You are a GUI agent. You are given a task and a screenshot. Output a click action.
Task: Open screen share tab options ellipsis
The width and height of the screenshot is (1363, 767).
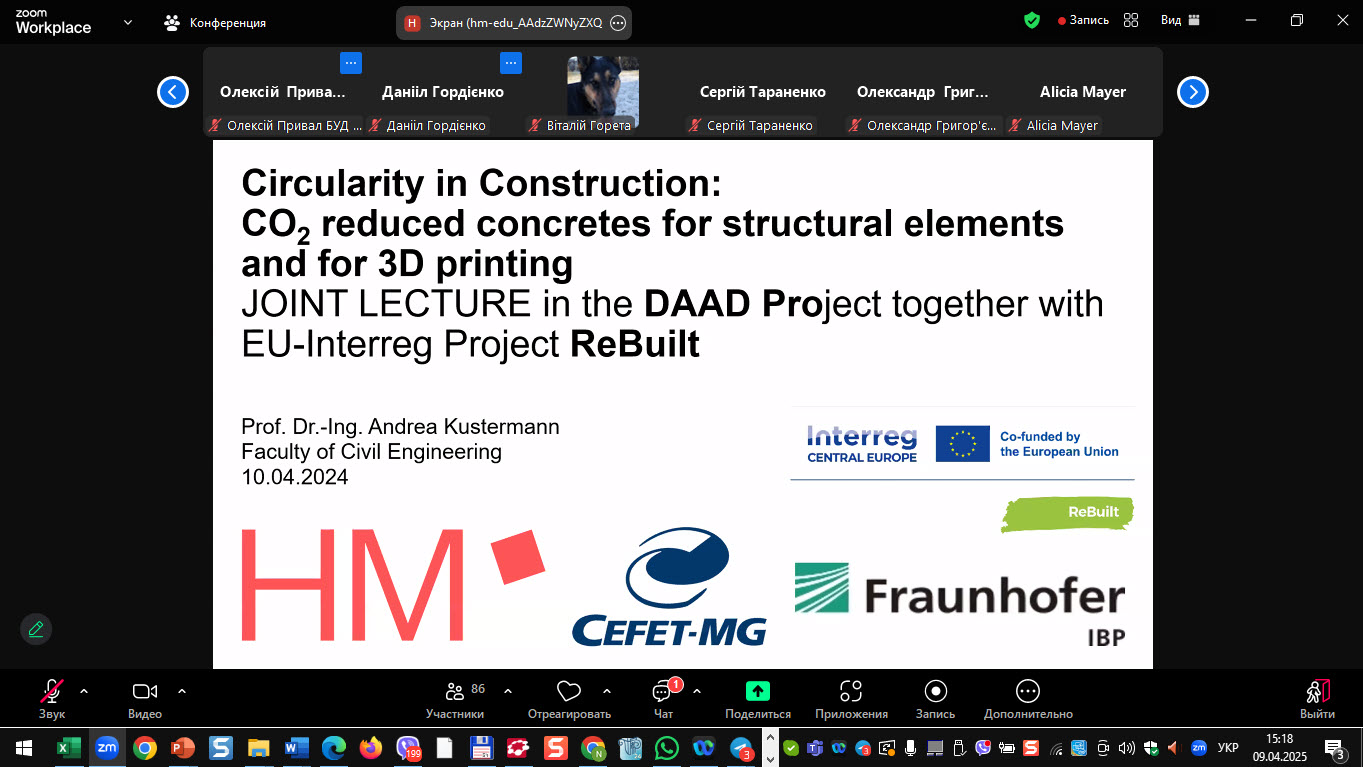618,23
